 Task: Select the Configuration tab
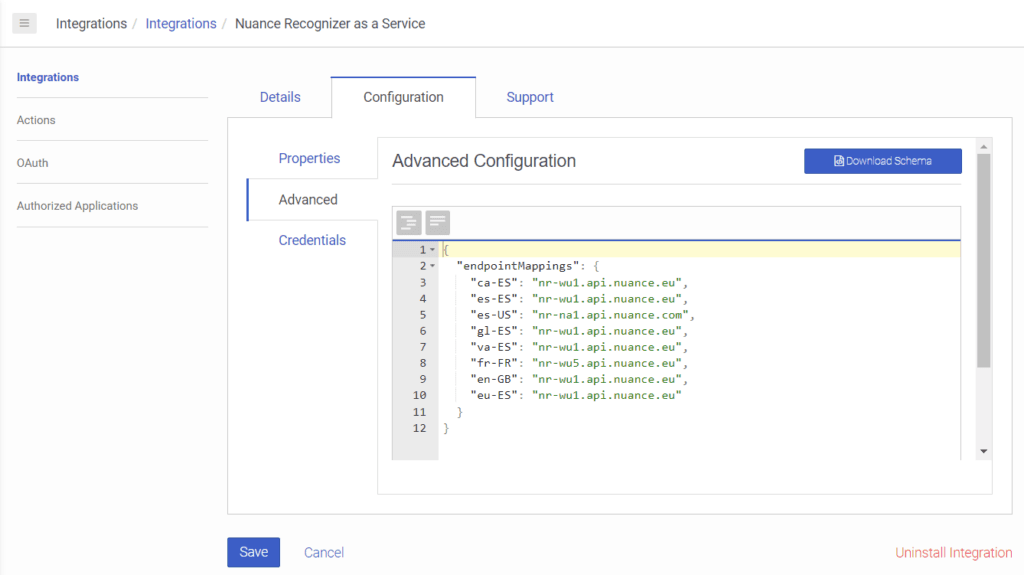coord(403,97)
